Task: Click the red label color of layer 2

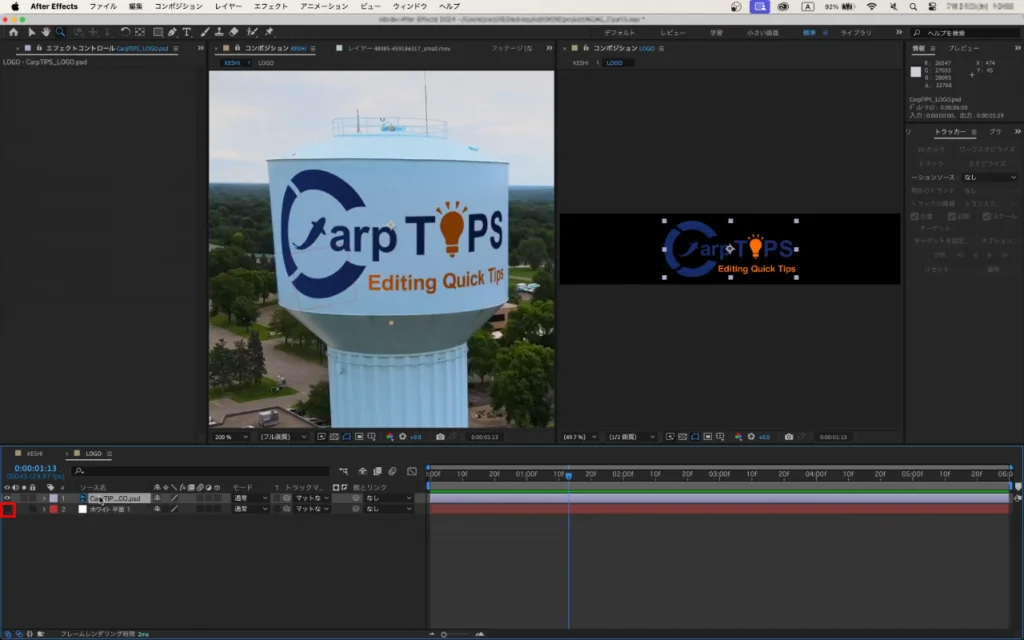Action: 54,509
